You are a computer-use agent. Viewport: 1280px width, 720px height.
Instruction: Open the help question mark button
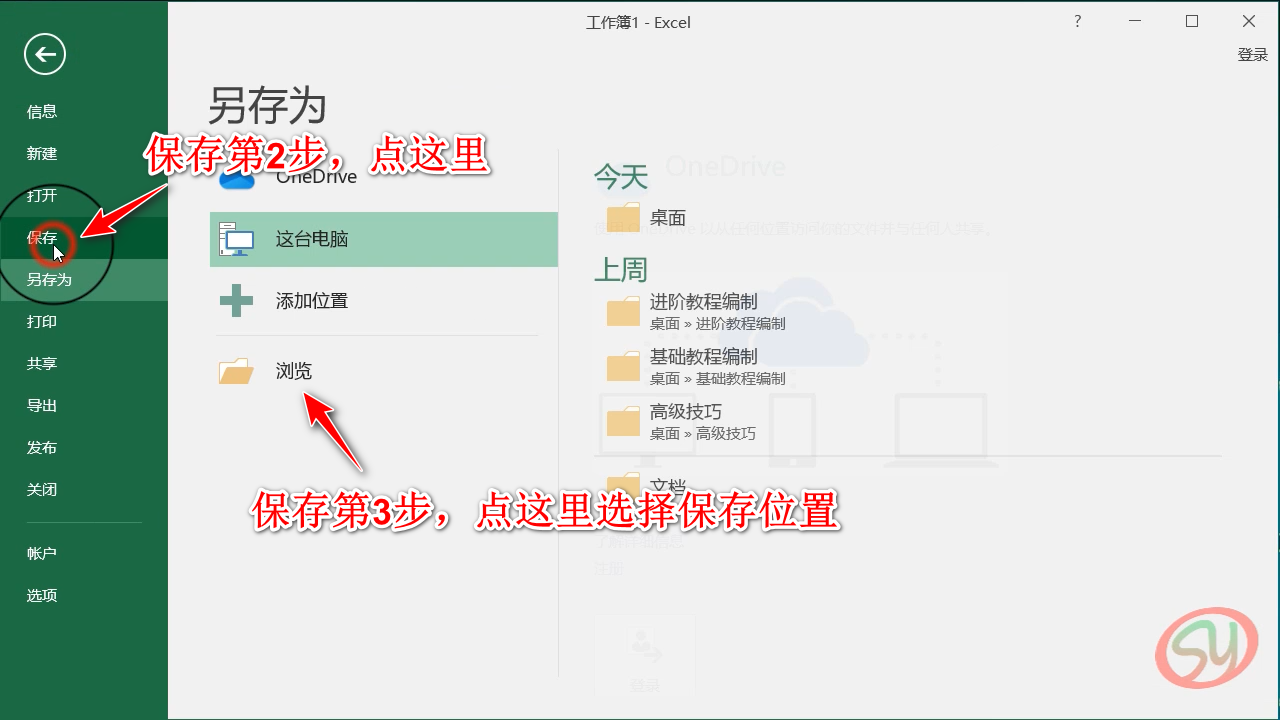tap(1077, 21)
